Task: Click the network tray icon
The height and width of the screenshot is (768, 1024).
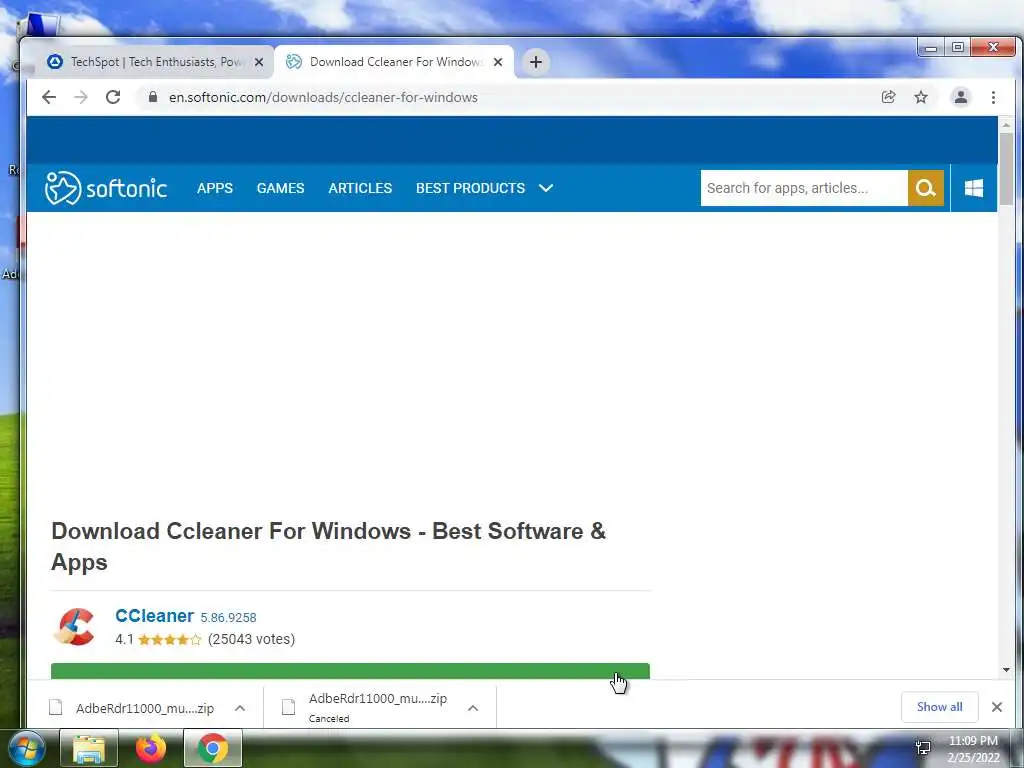Action: coord(923,748)
